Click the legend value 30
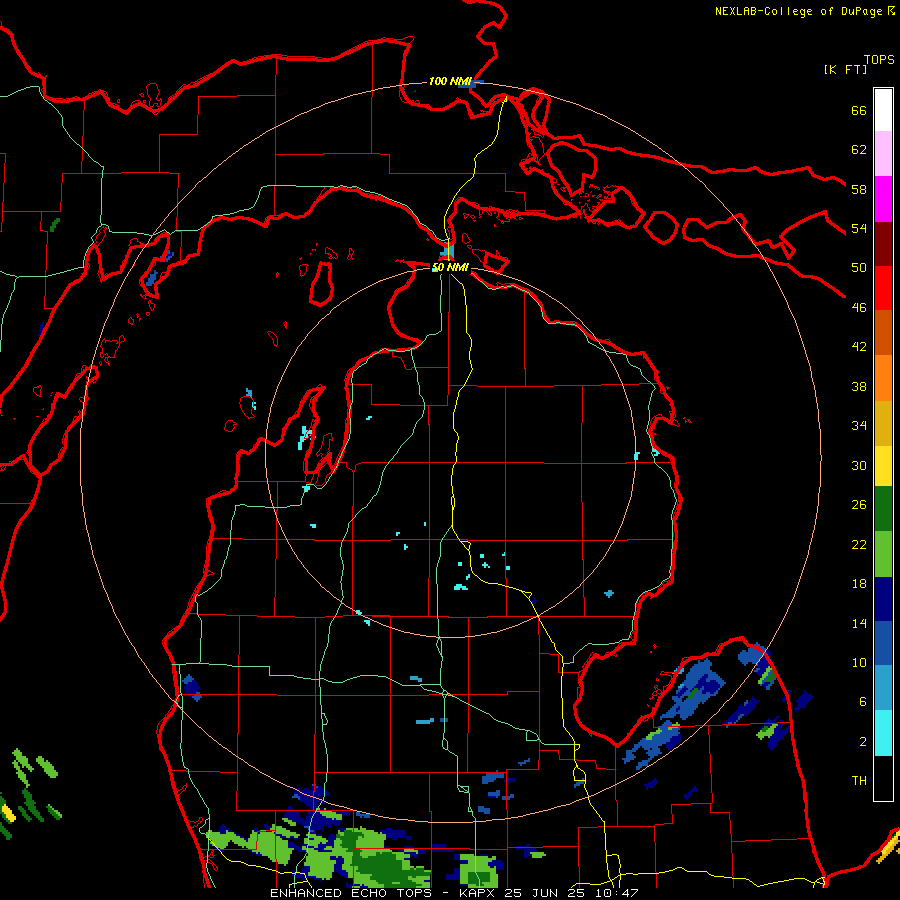This screenshot has height=900, width=900. (859, 465)
